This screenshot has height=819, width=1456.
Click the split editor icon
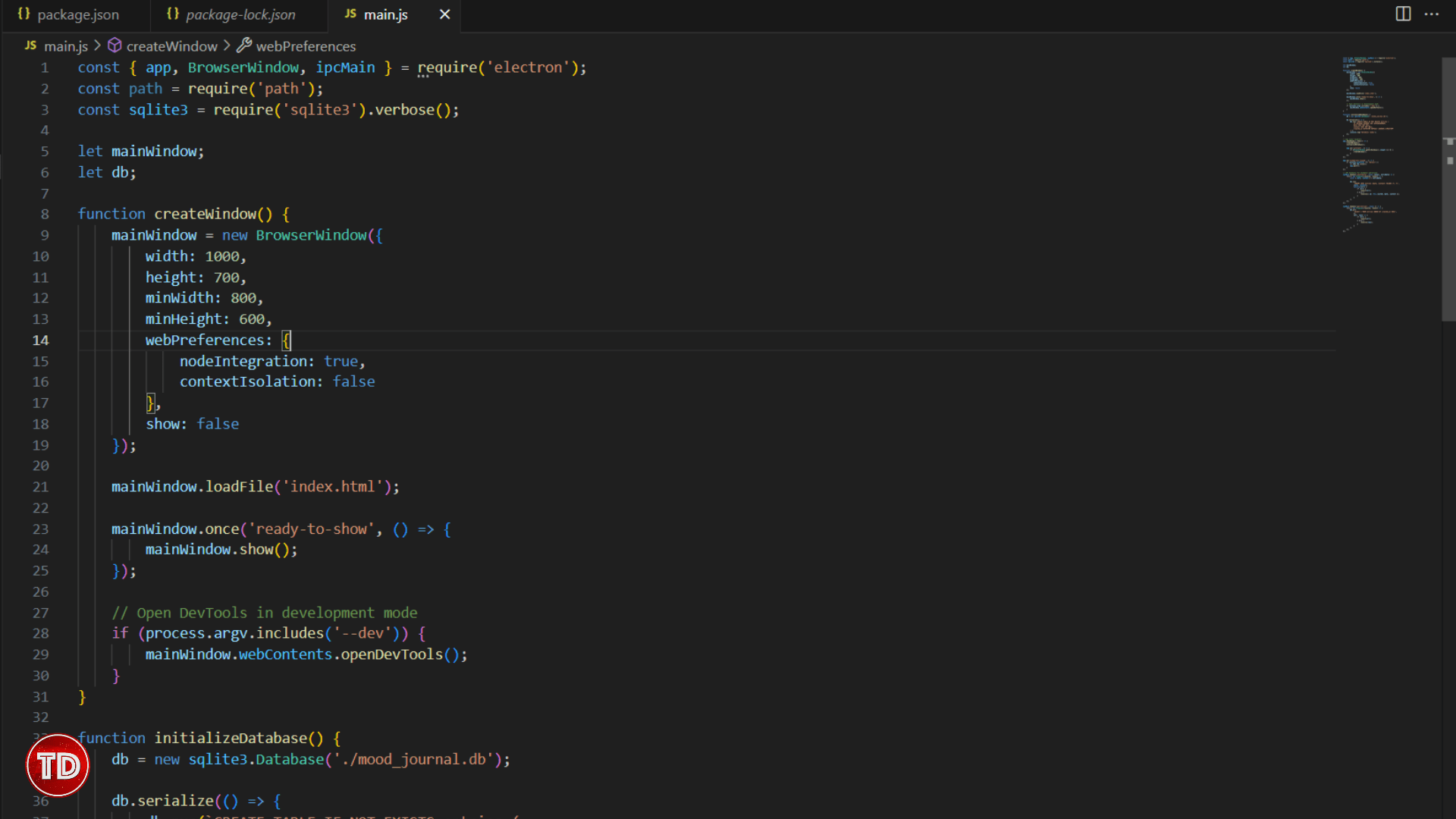pyautogui.click(x=1403, y=14)
